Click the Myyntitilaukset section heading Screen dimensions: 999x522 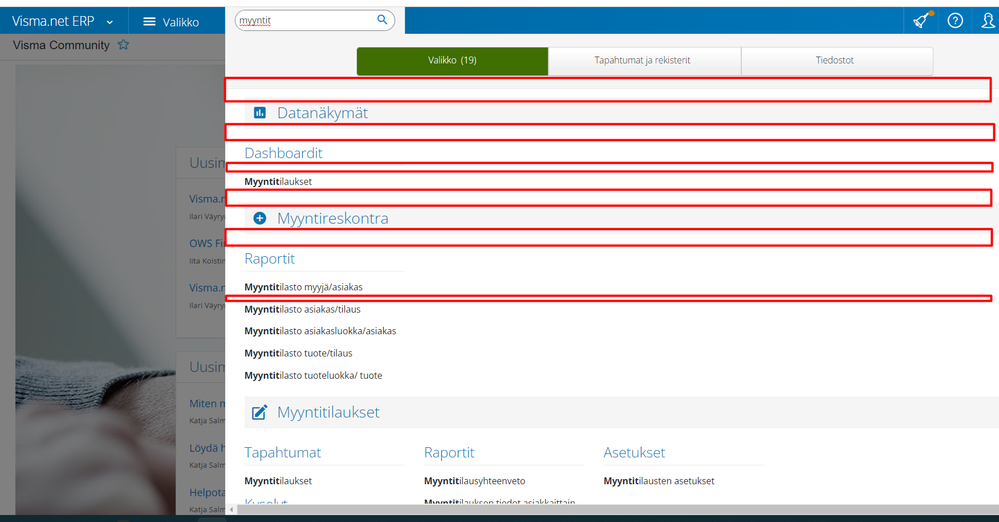(x=328, y=412)
